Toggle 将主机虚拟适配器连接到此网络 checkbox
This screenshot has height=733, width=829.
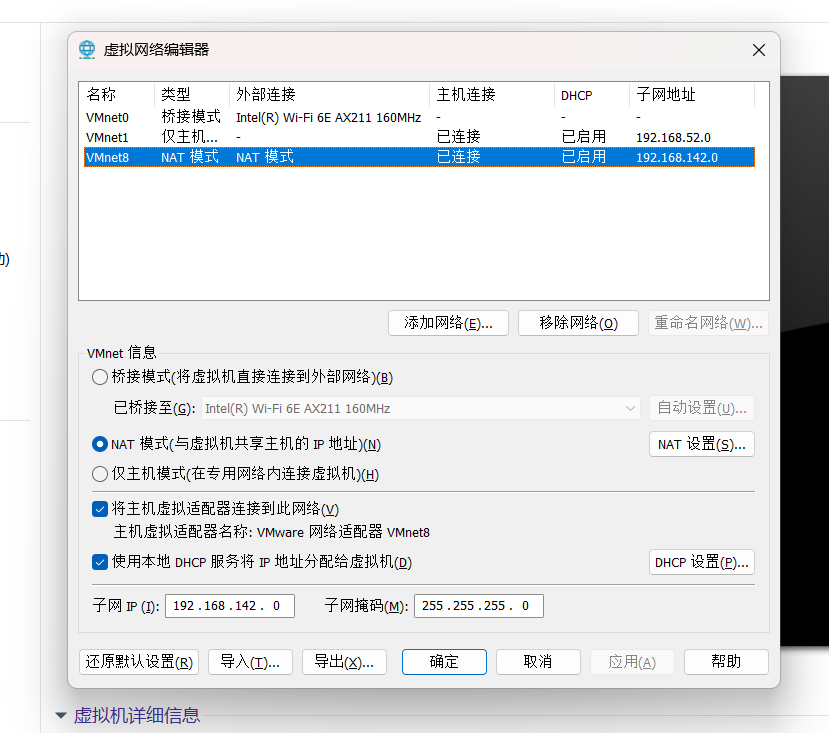click(x=100, y=509)
